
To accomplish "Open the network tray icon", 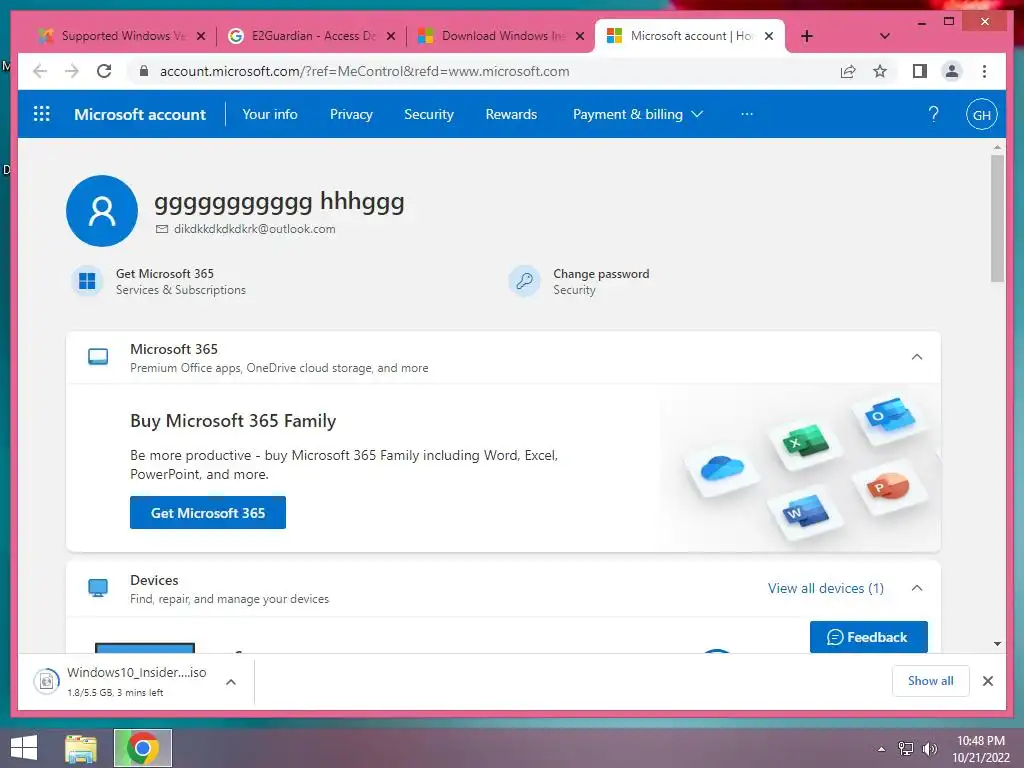I will pyautogui.click(x=906, y=749).
